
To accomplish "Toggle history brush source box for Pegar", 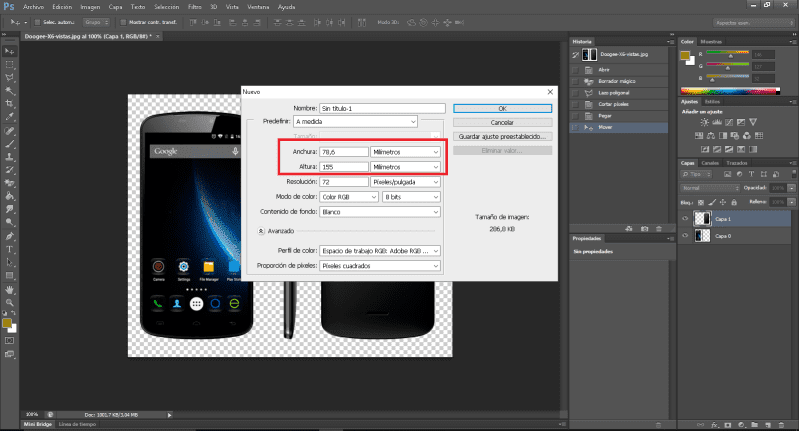I will [x=575, y=116].
